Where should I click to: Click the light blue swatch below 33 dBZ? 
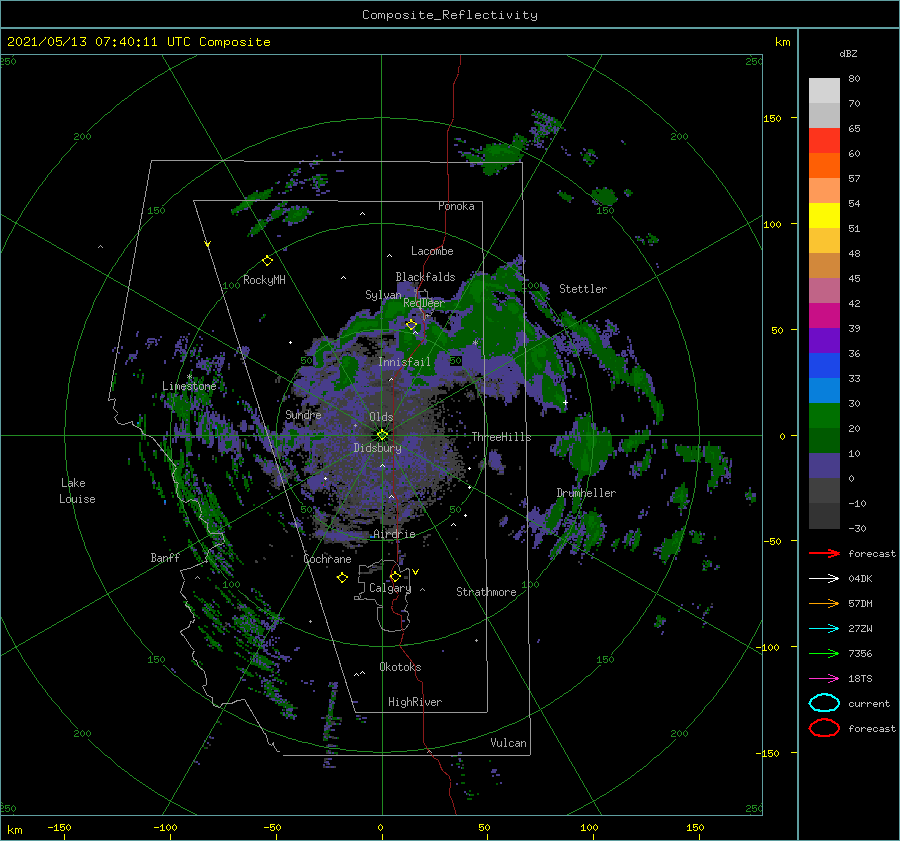[x=824, y=390]
